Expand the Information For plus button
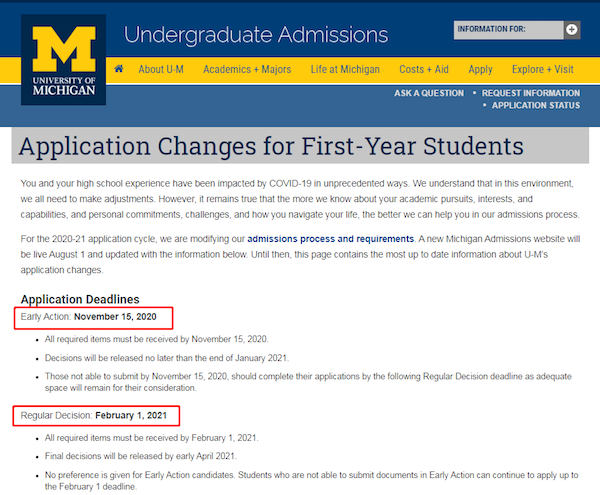The height and width of the screenshot is (495, 600). tap(572, 30)
